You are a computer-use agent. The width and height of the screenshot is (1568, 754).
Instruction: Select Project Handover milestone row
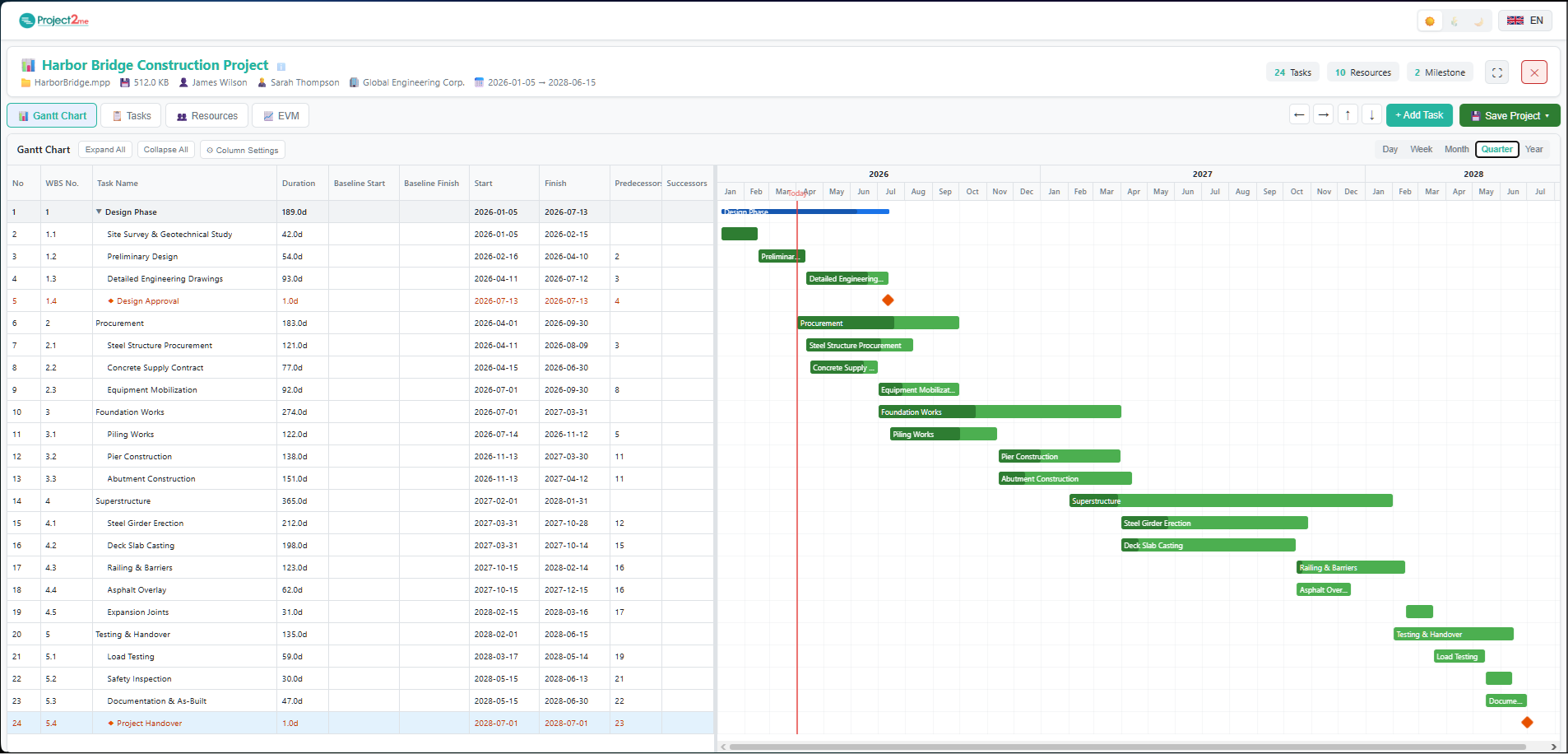(x=360, y=723)
